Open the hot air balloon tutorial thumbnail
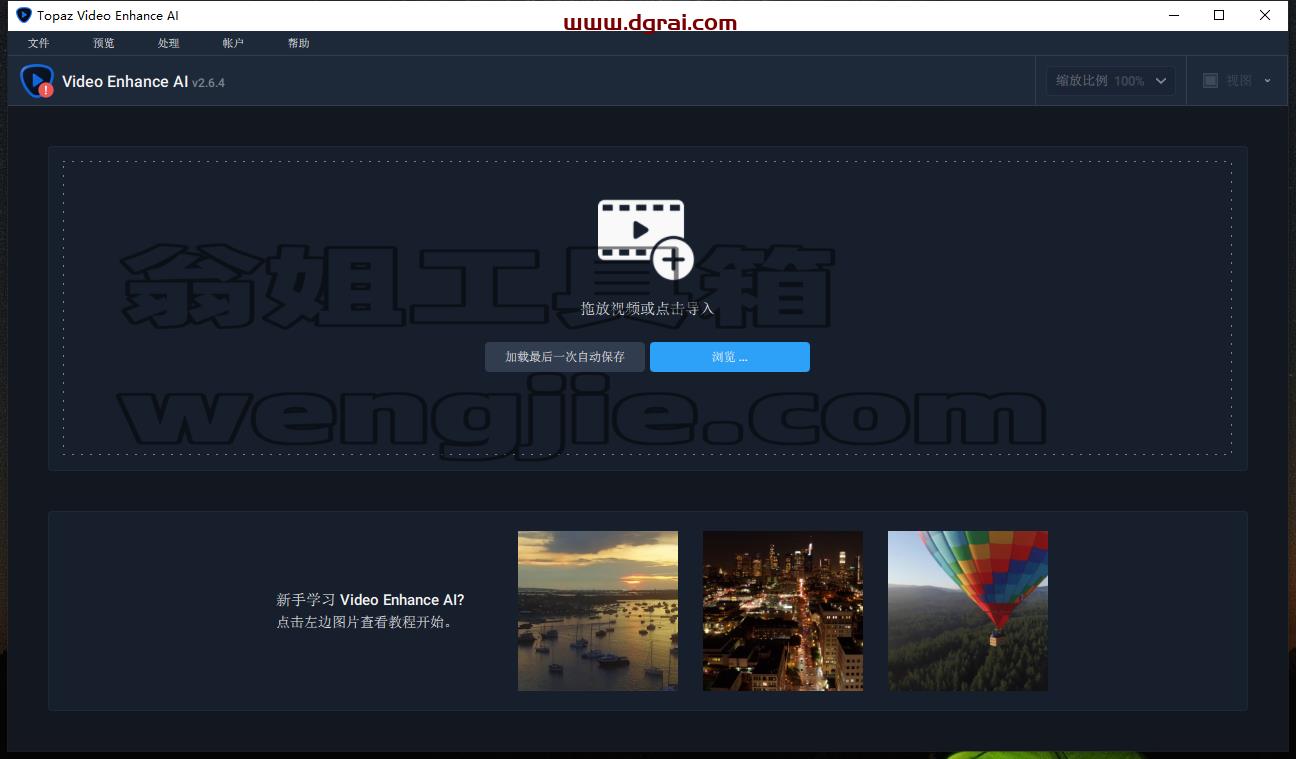The width and height of the screenshot is (1296, 759). click(968, 611)
